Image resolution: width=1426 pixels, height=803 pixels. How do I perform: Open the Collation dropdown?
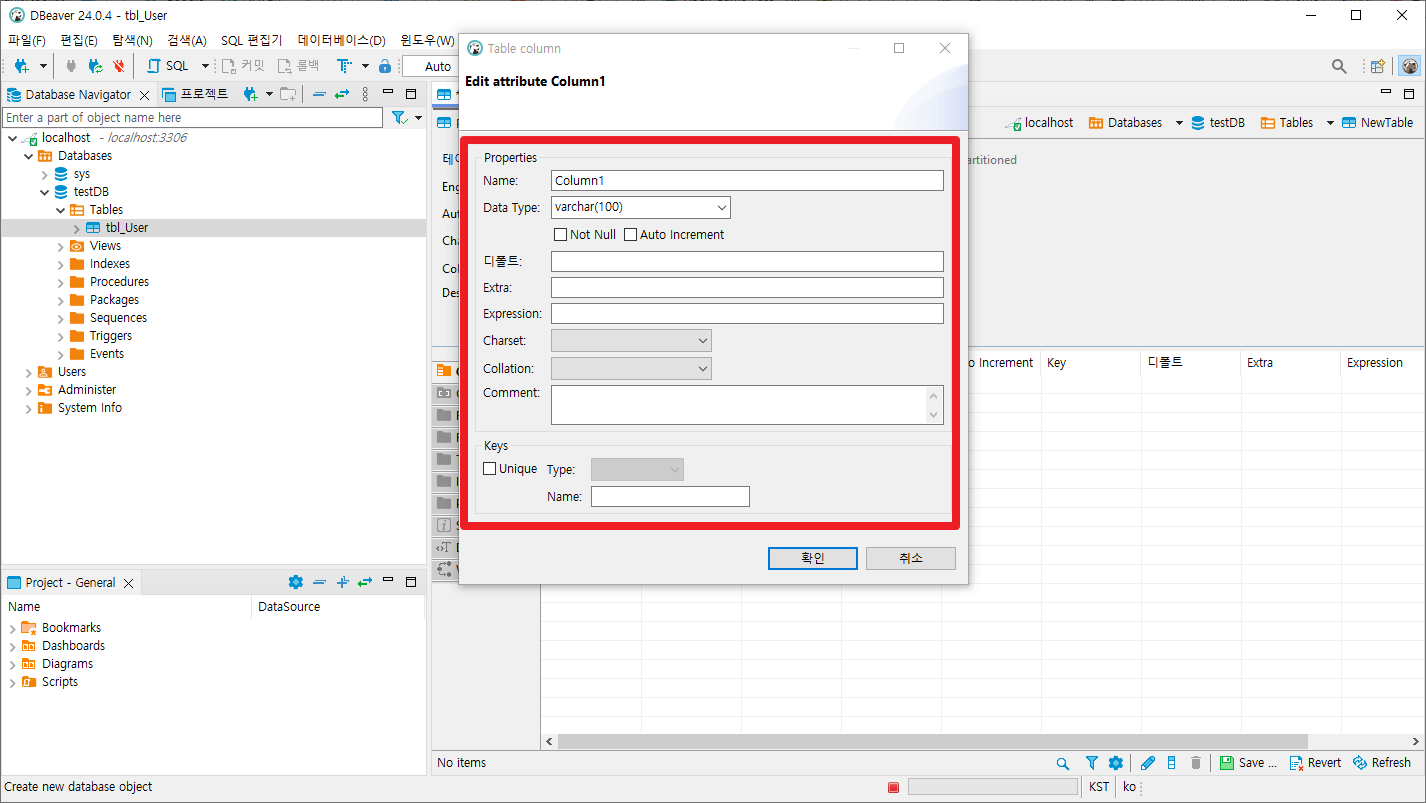(631, 369)
